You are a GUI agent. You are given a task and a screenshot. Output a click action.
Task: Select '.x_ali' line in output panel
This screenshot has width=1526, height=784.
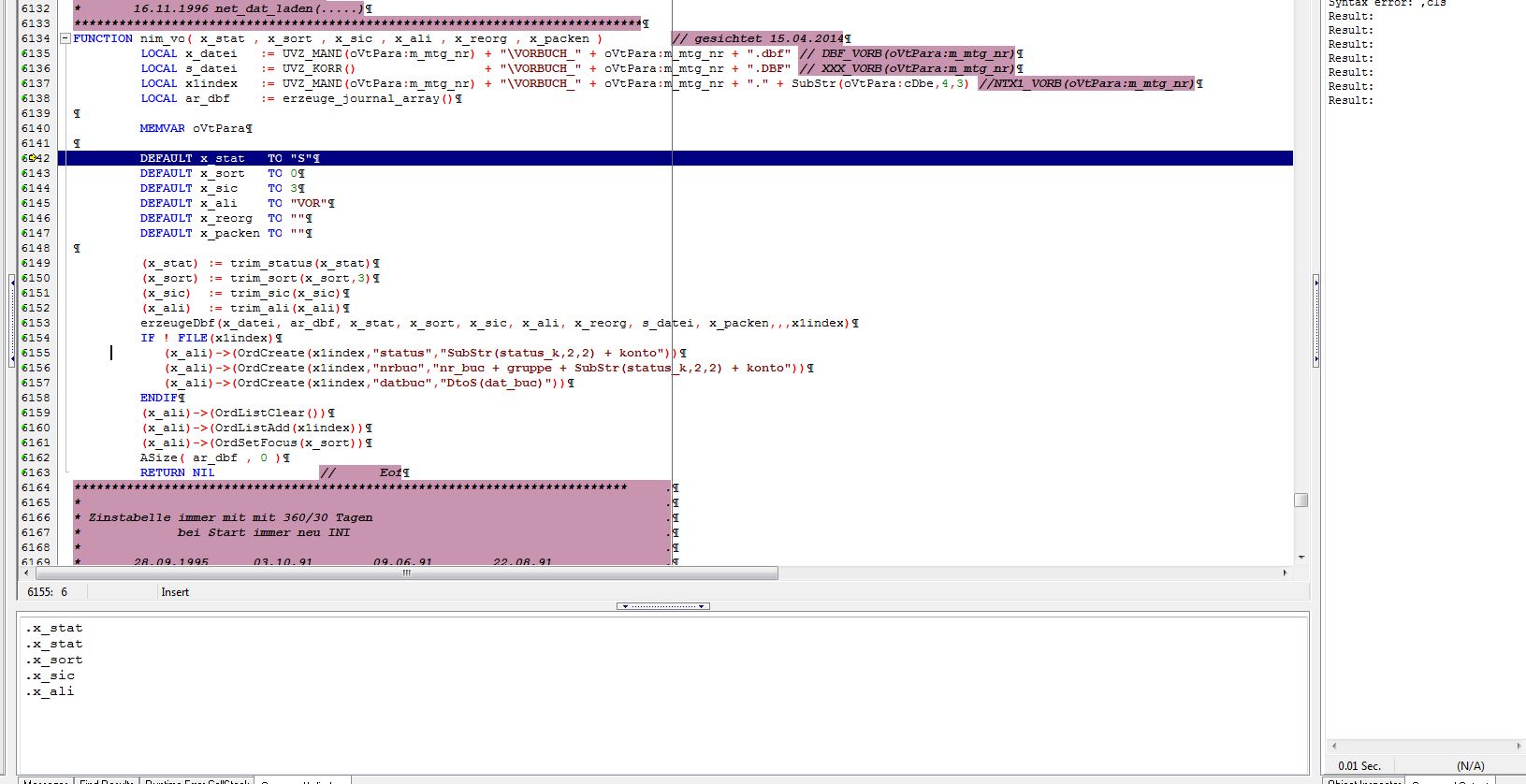(50, 691)
